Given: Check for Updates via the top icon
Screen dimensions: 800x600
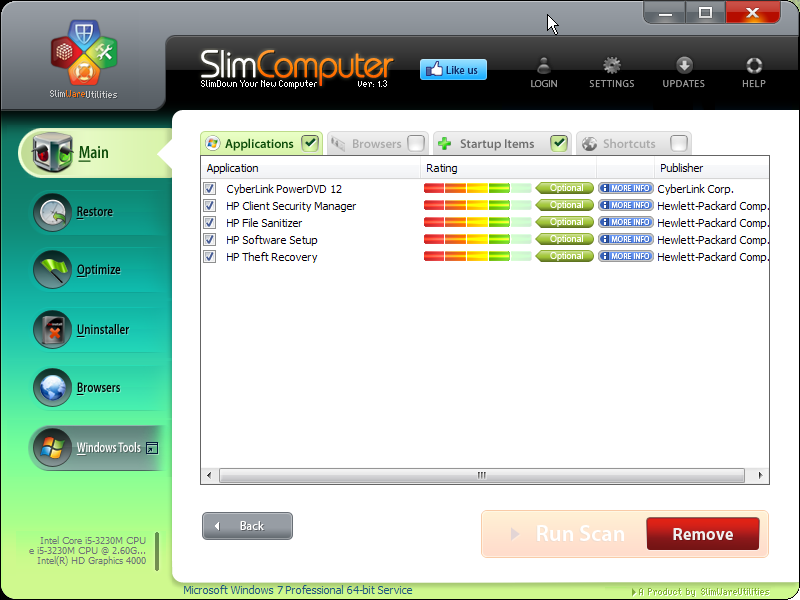Looking at the screenshot, I should [x=683, y=70].
